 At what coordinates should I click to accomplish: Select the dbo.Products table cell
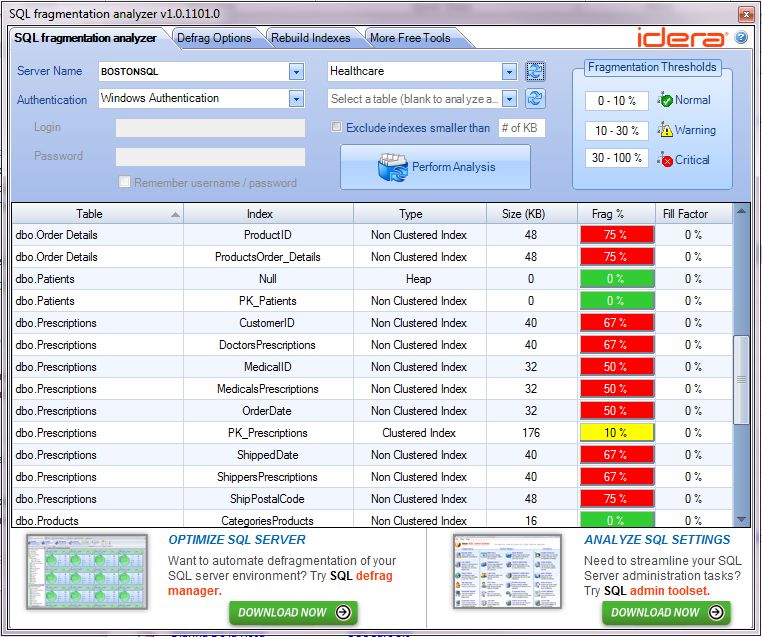click(x=97, y=520)
